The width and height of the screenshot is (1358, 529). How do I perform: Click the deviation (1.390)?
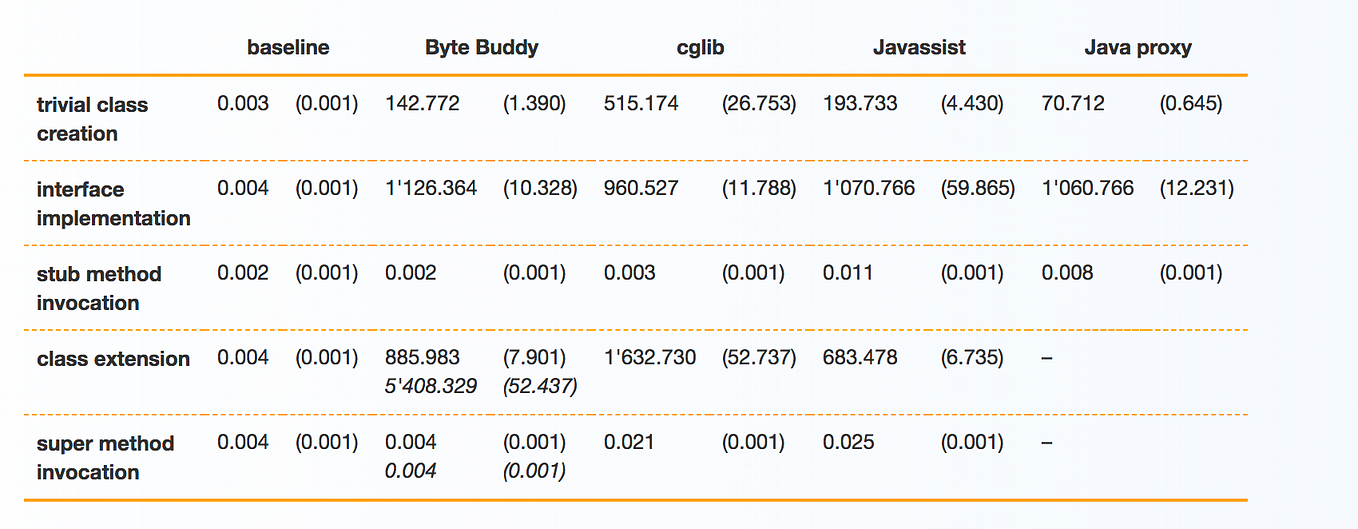tap(534, 103)
